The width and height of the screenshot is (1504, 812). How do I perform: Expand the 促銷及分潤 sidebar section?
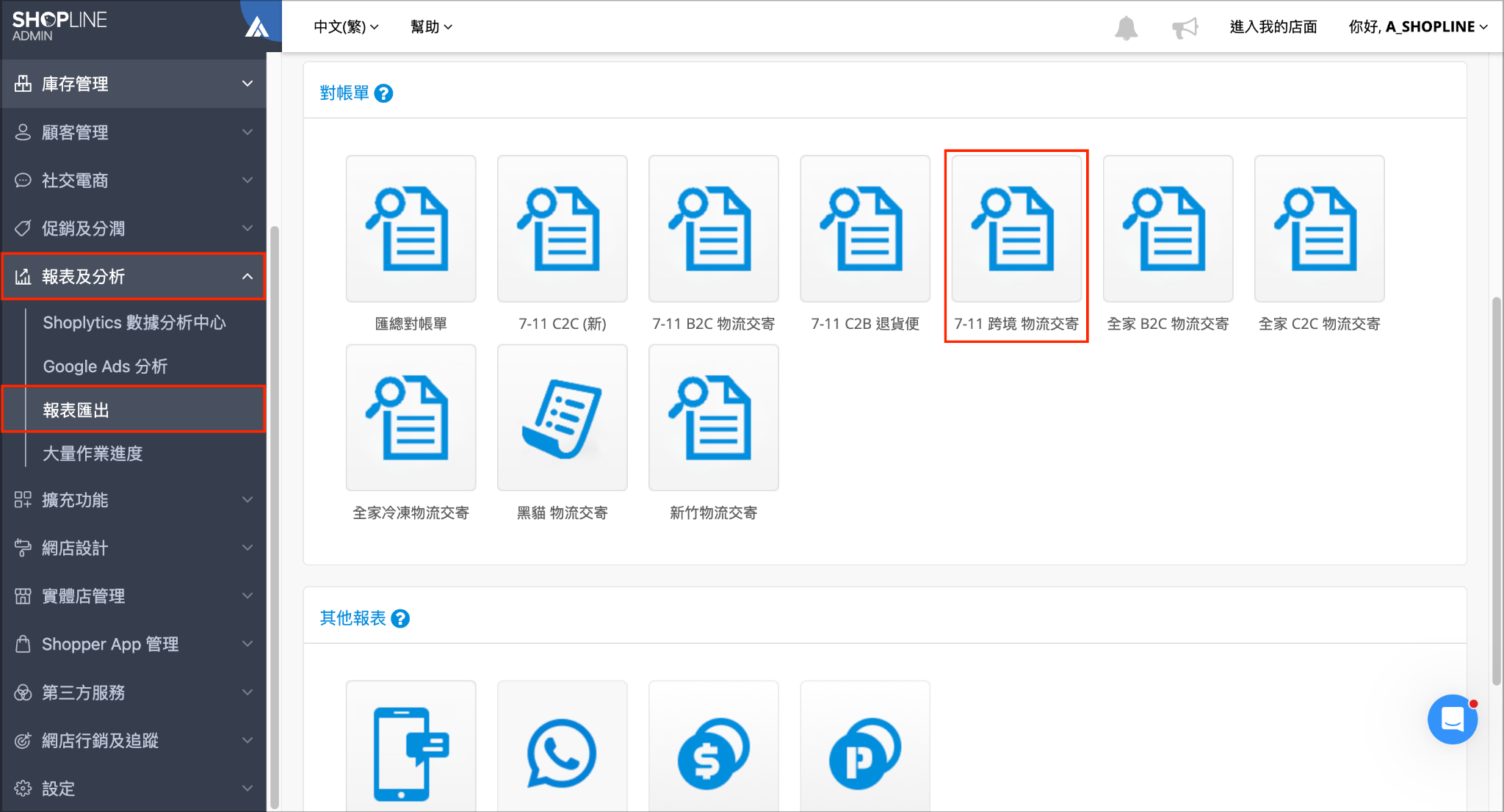click(134, 228)
